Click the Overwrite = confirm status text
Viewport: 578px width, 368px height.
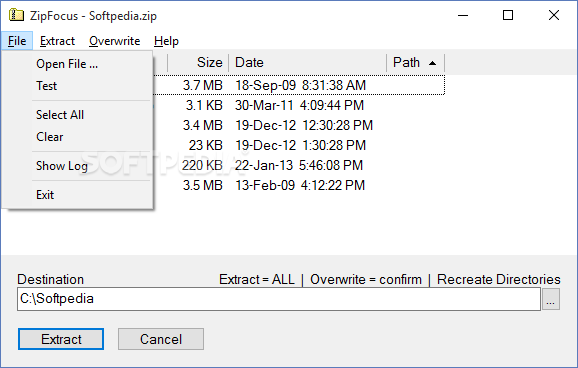click(x=366, y=280)
